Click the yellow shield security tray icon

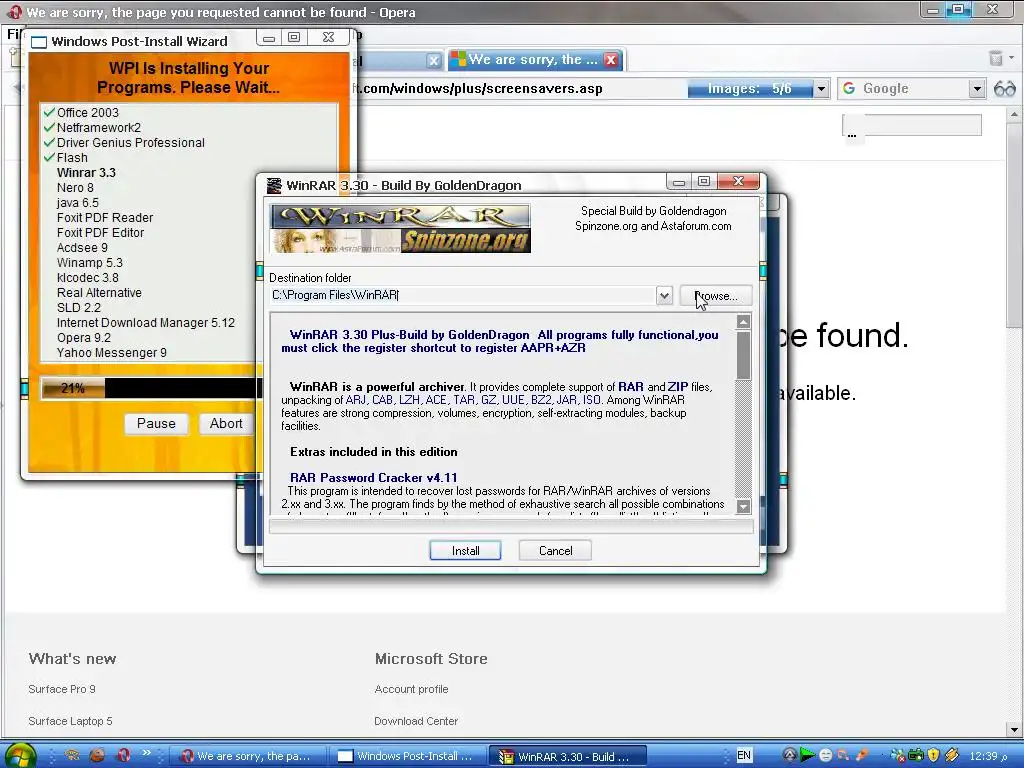tap(934, 756)
